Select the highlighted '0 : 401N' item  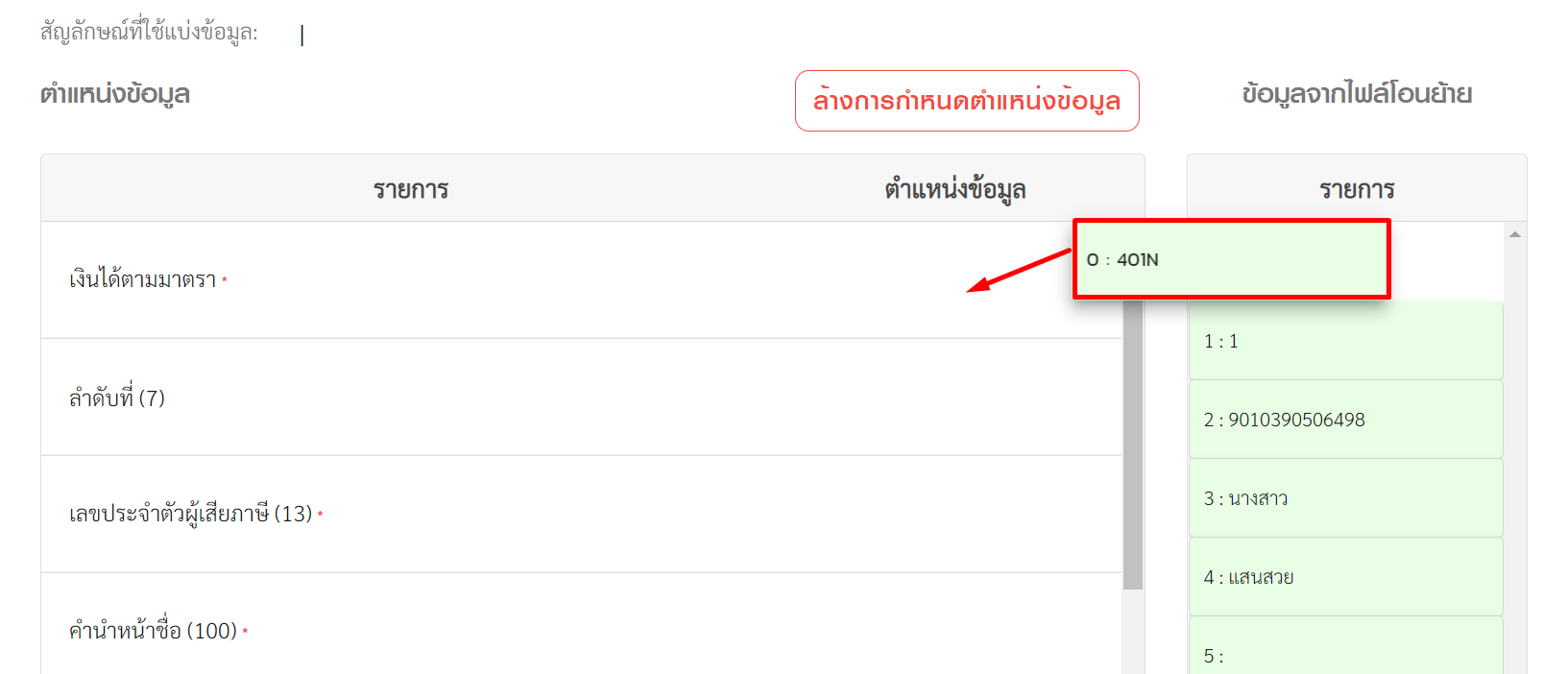1231,259
